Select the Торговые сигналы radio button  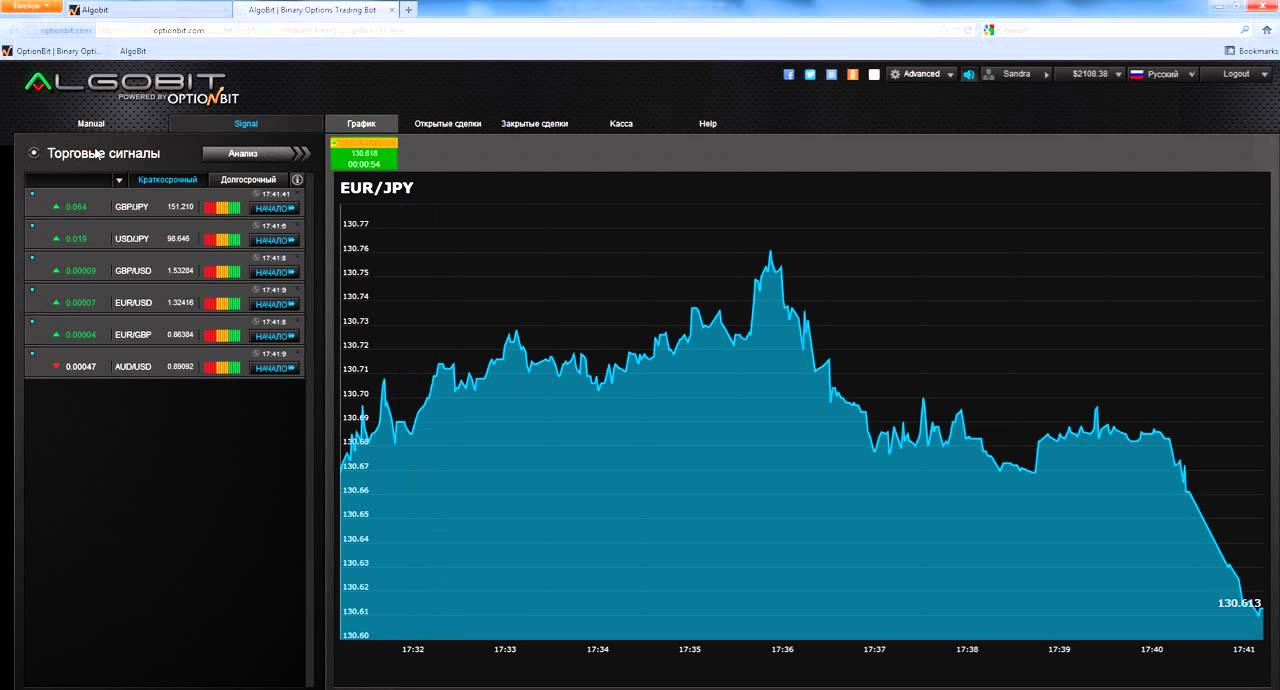(x=34, y=153)
